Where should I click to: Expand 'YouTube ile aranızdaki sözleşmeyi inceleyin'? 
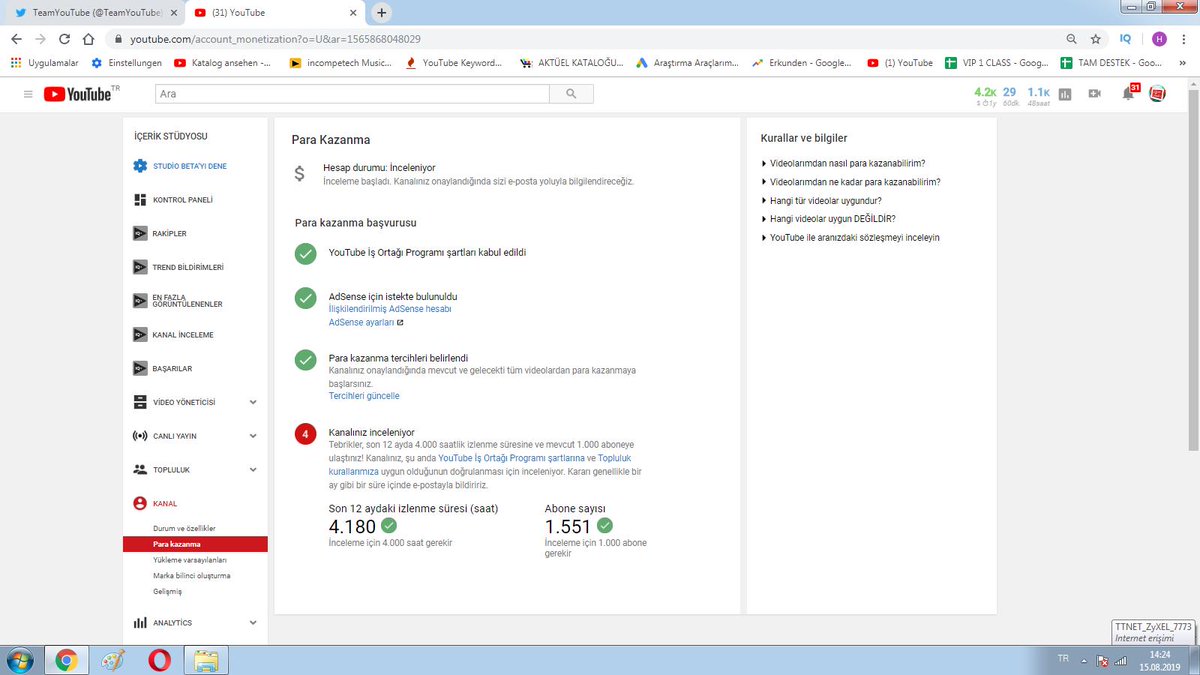[x=850, y=238]
